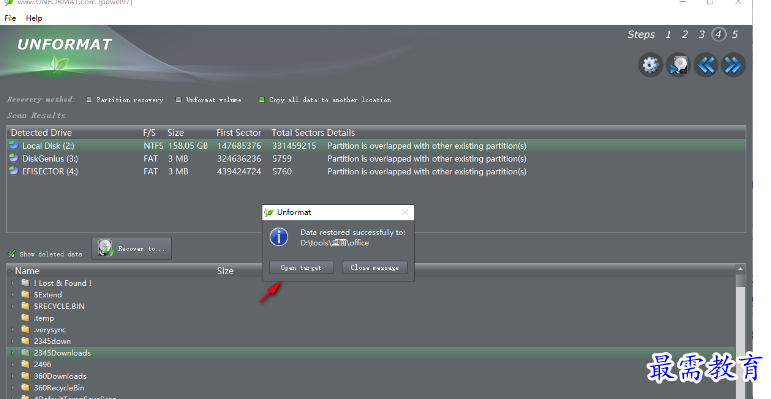The image size is (771, 399).
Task: Click the .temp folder icon
Action: click(26, 318)
